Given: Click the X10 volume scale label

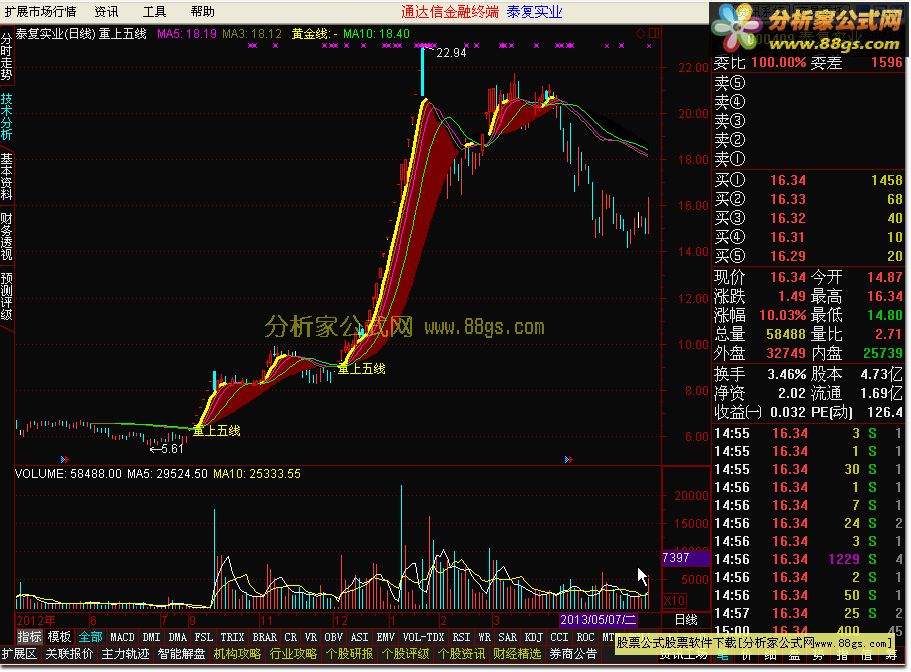Looking at the screenshot, I should (674, 601).
